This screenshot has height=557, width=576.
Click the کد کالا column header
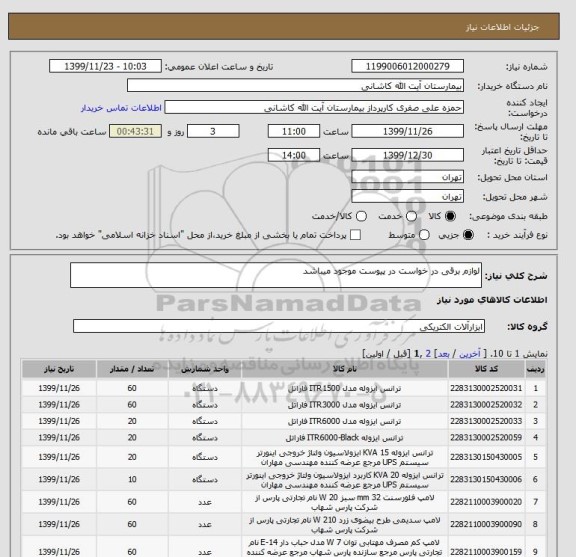(x=486, y=369)
